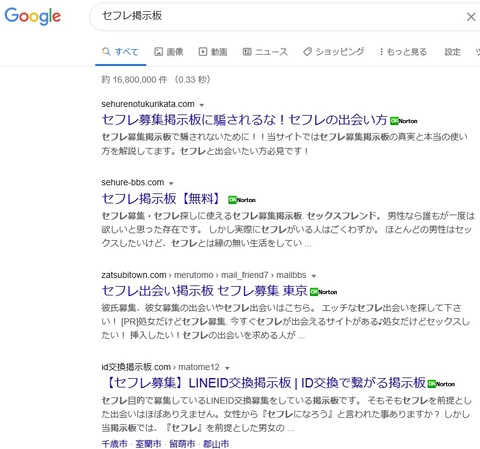
Task: Expand dropdown arrow next to sehurenotukurikata.com
Action: (x=201, y=105)
